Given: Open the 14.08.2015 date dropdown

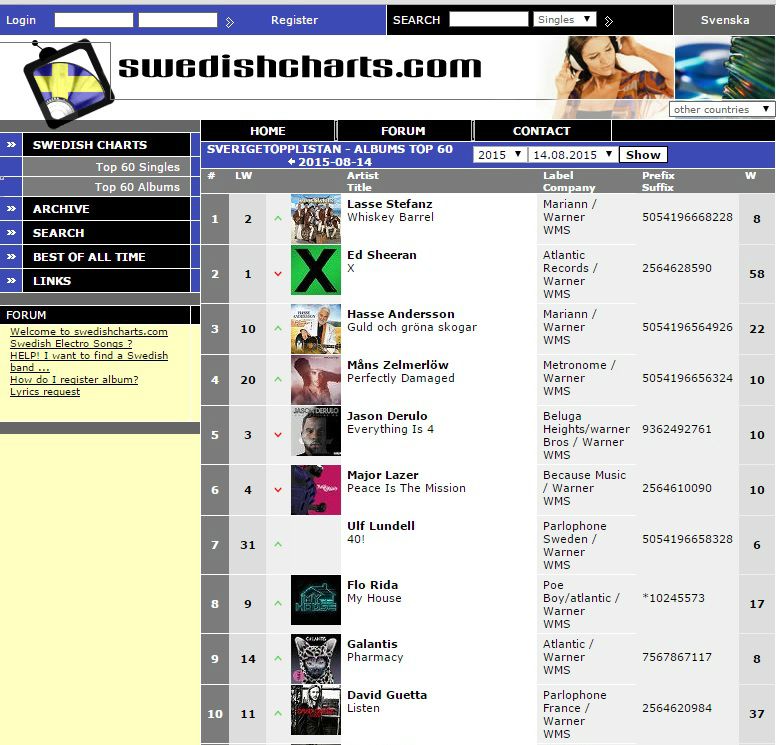Looking at the screenshot, I should [x=572, y=155].
